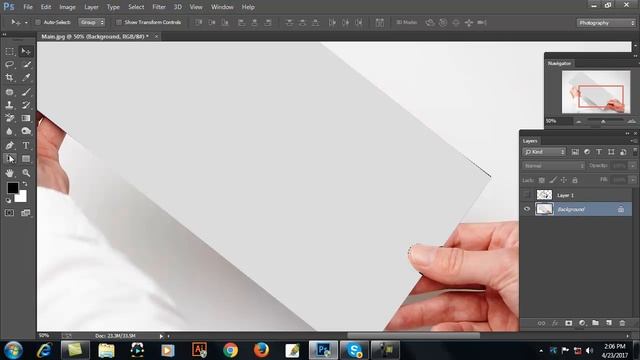
Task: Switch to the Navigator panel tab
Action: [559, 63]
